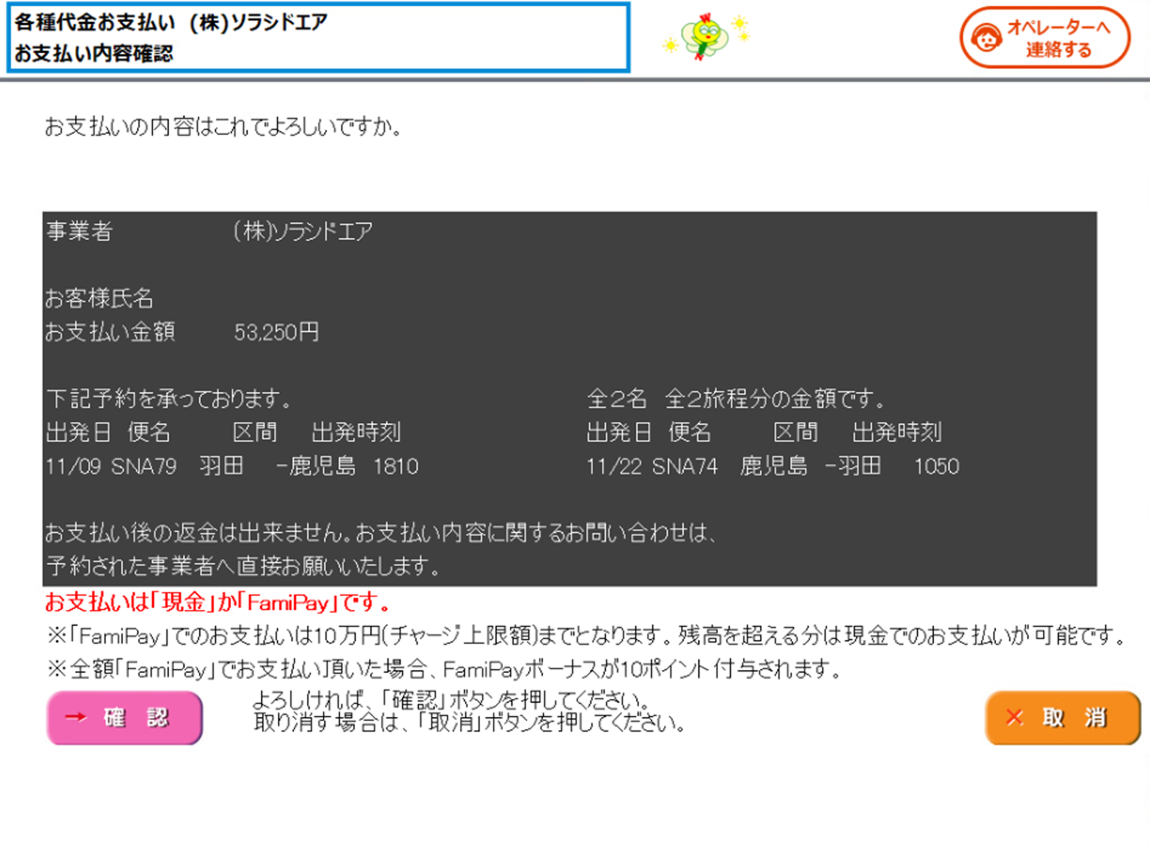Click the question お支払いの内容はこれでよろしいですか
Screen dimensions: 1150x852
click(223, 128)
